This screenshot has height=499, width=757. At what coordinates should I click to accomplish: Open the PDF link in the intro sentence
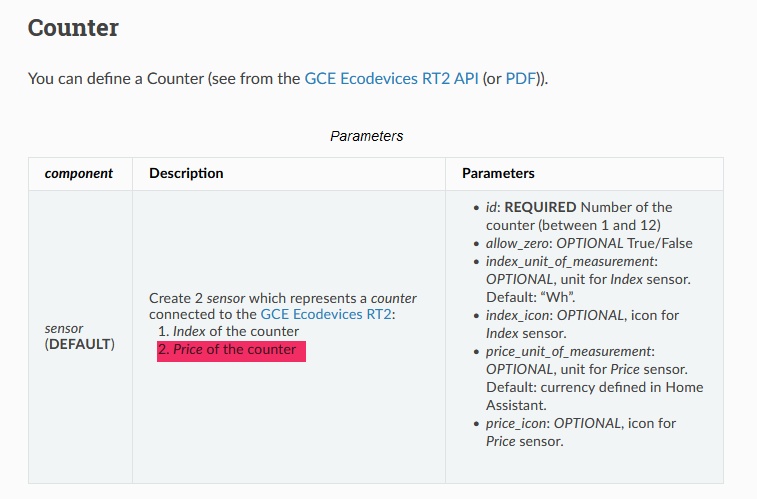(519, 78)
